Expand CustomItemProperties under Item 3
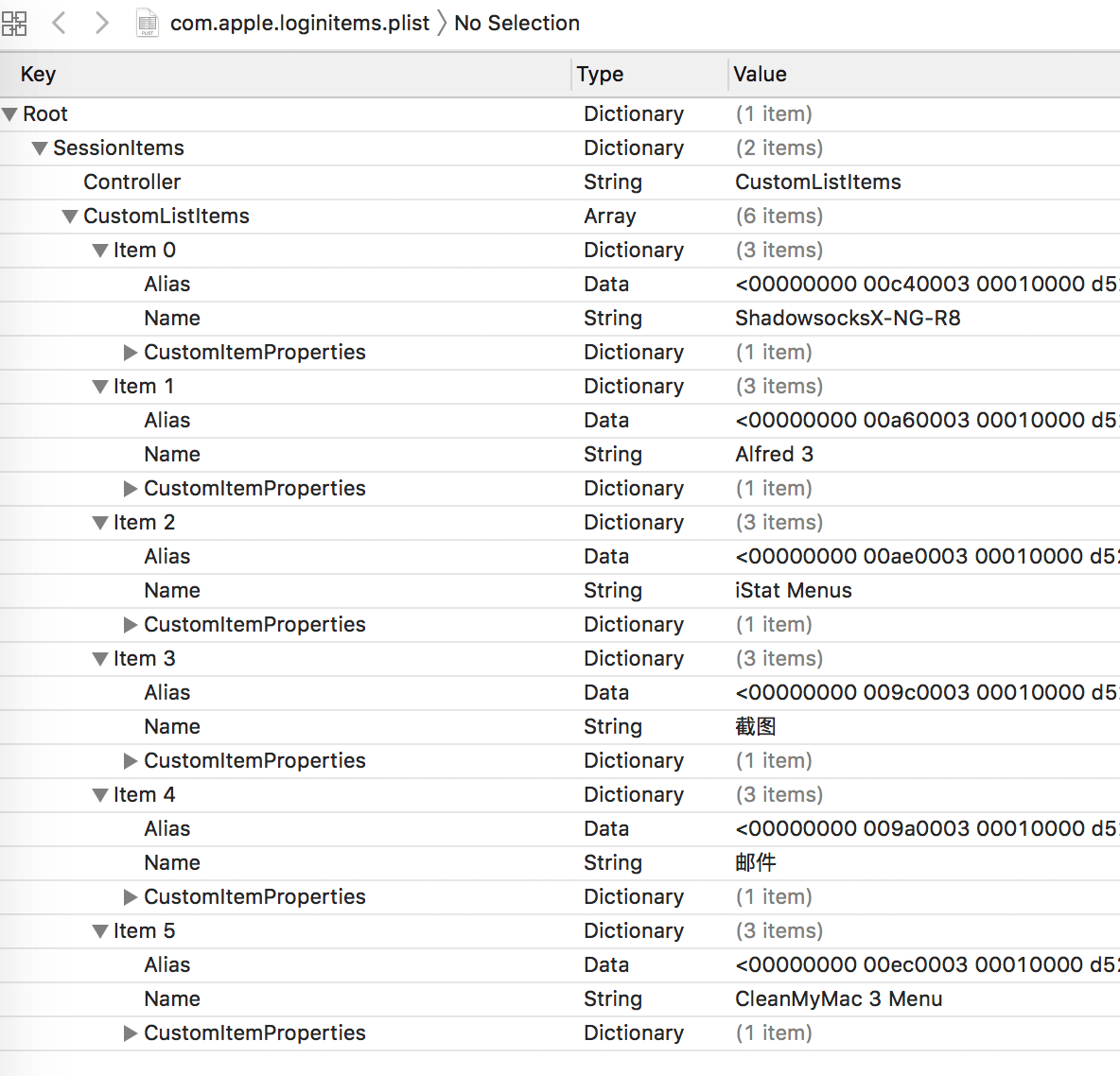 click(x=130, y=761)
